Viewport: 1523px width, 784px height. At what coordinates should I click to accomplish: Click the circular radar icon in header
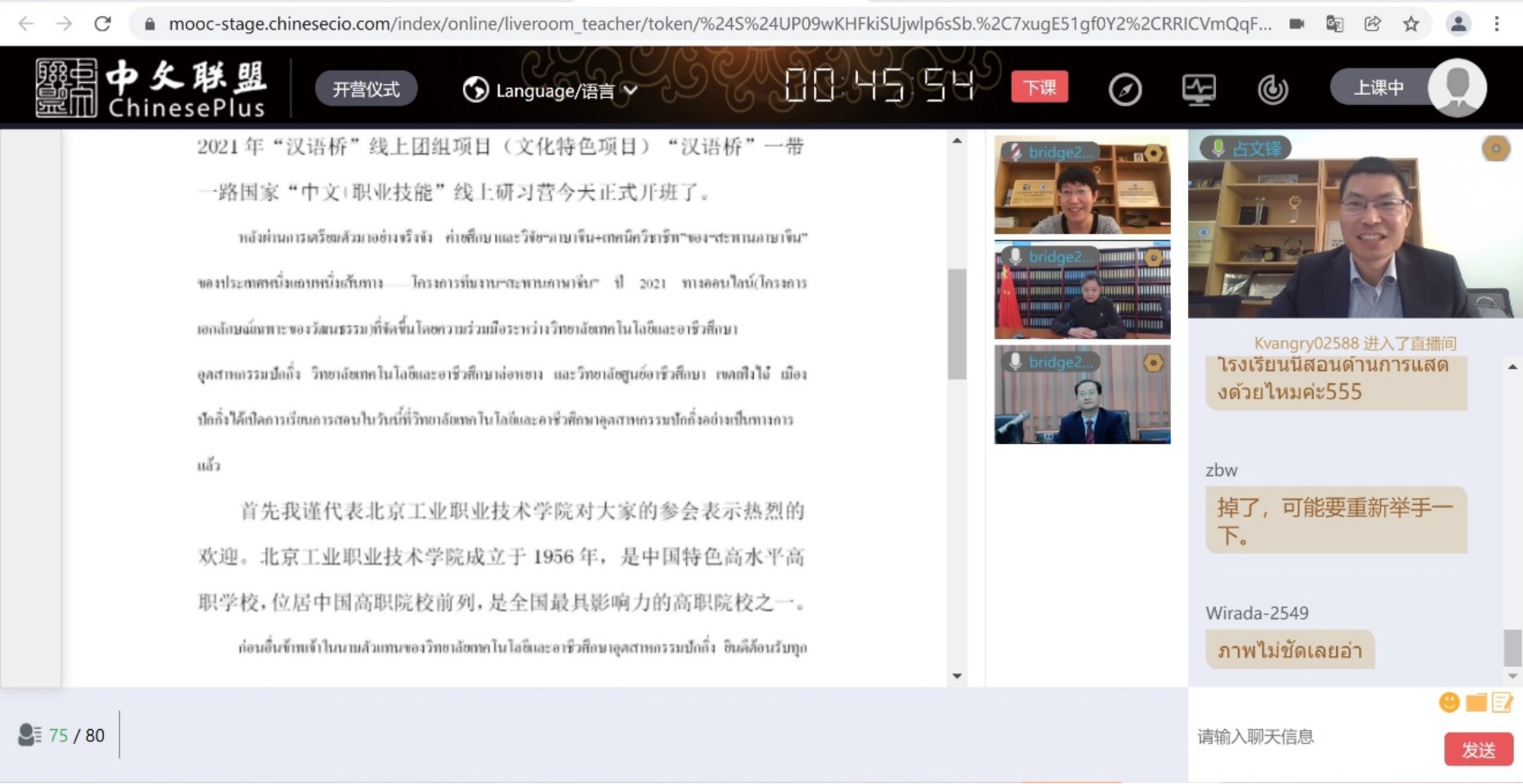1272,90
